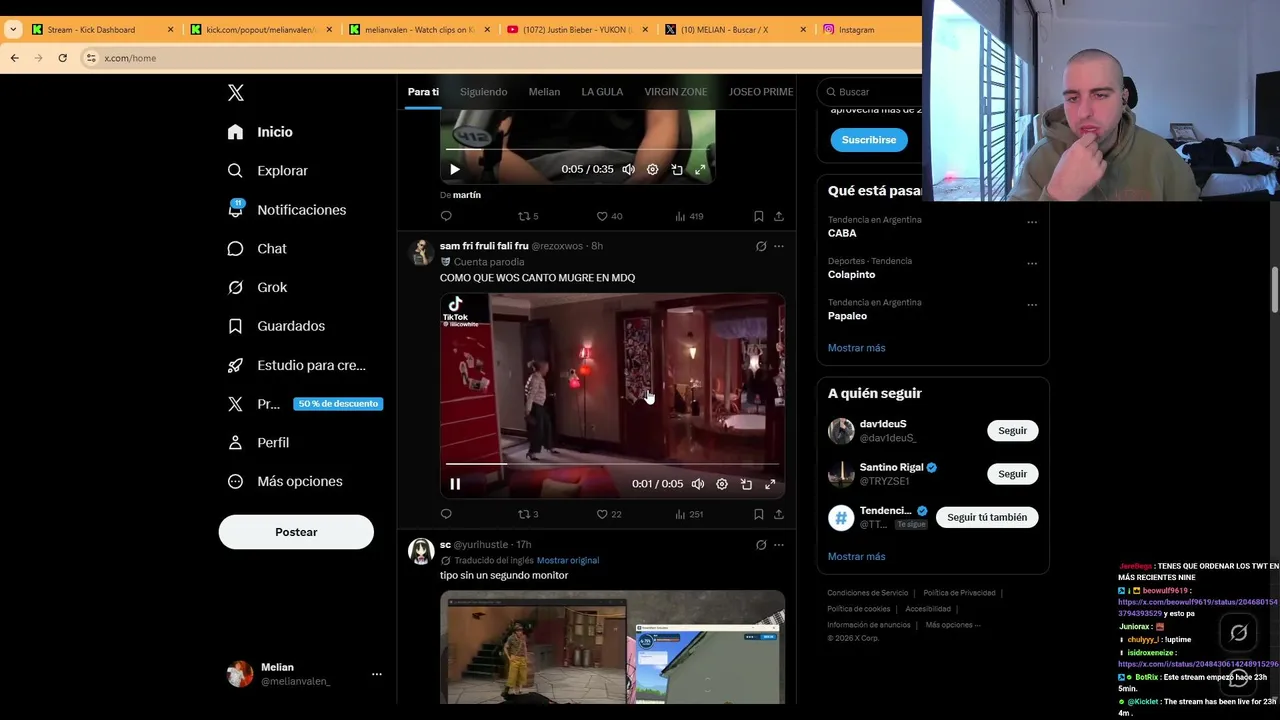This screenshot has width=1280, height=720.
Task: Open Inicio in the X sidebar
Action: point(260,132)
